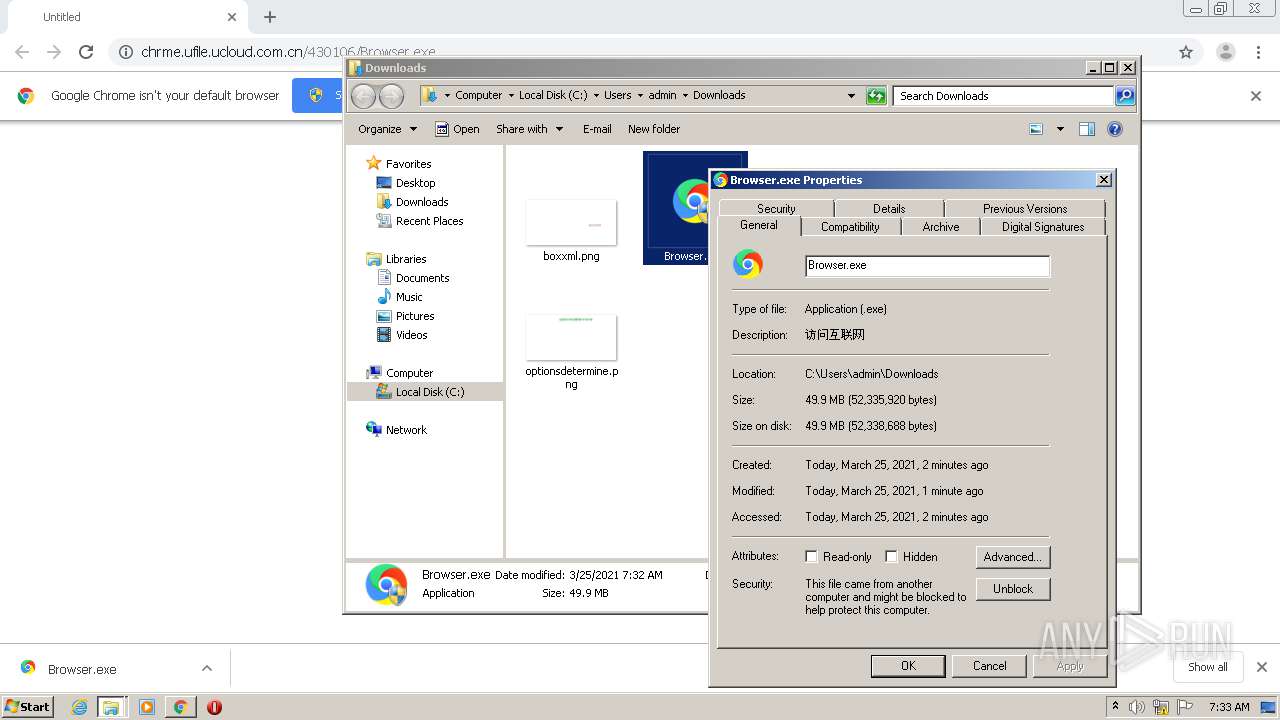Image resolution: width=1280 pixels, height=720 pixels.
Task: Open Windows Explorer taskbar icon
Action: click(111, 707)
